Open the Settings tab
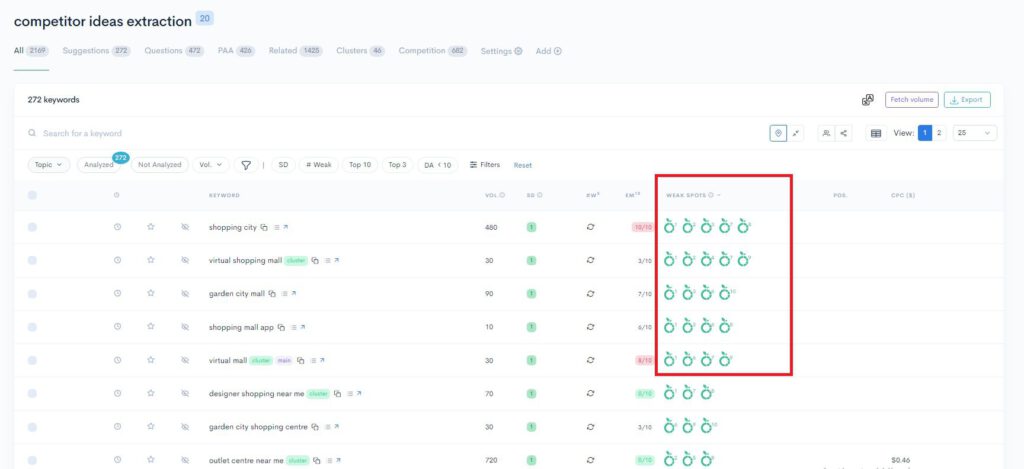The height and width of the screenshot is (469, 1024). click(502, 51)
